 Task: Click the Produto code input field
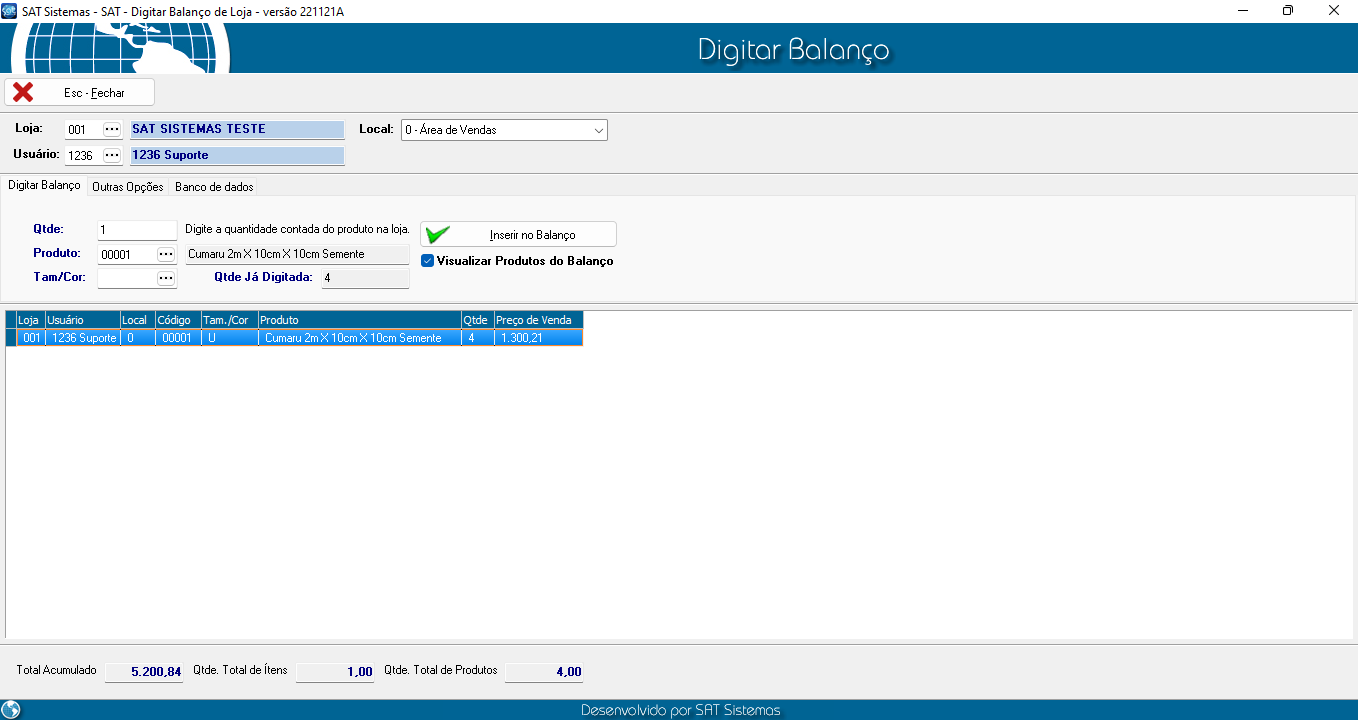click(126, 254)
